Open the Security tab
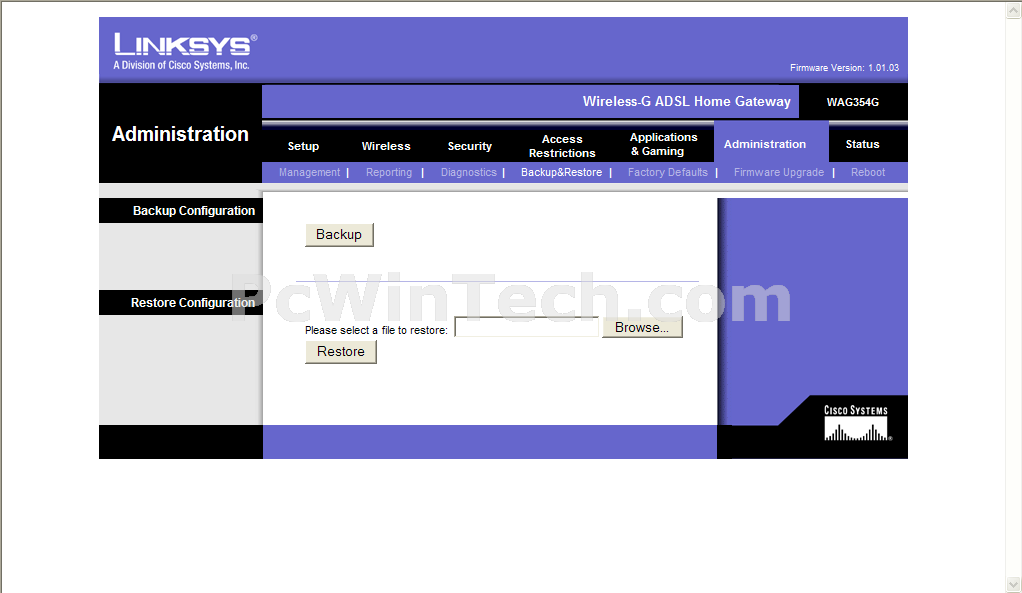The width and height of the screenshot is (1022, 593). (469, 146)
